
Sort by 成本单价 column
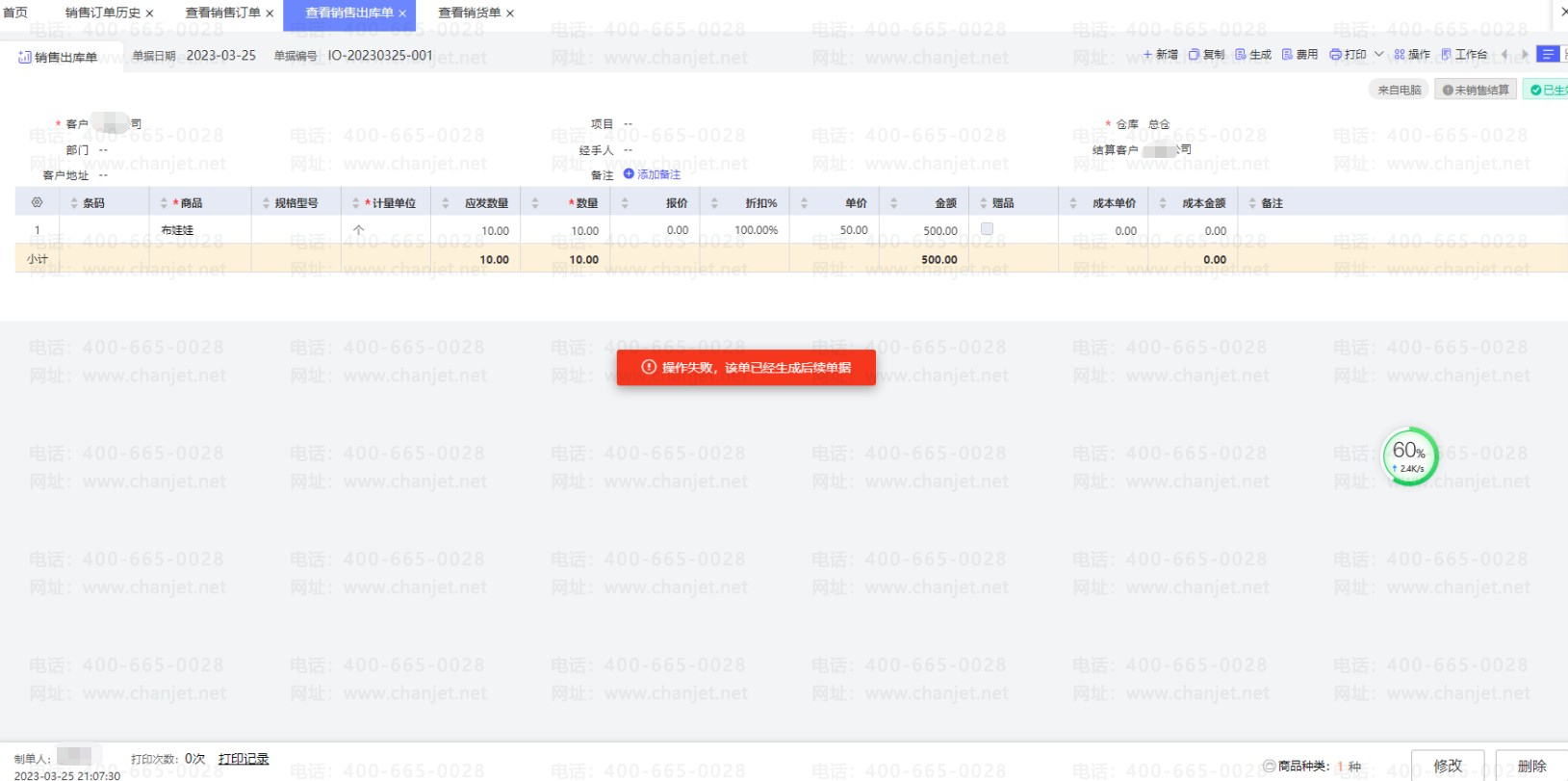(1073, 203)
